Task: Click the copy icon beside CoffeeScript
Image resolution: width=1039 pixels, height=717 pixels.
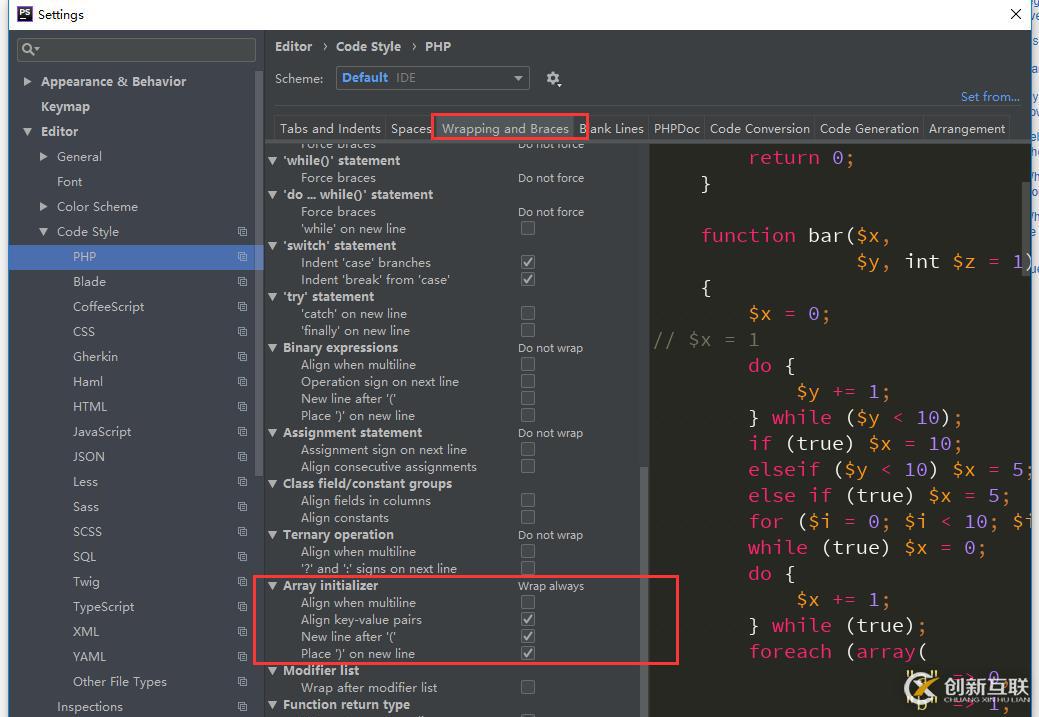Action: tap(242, 307)
